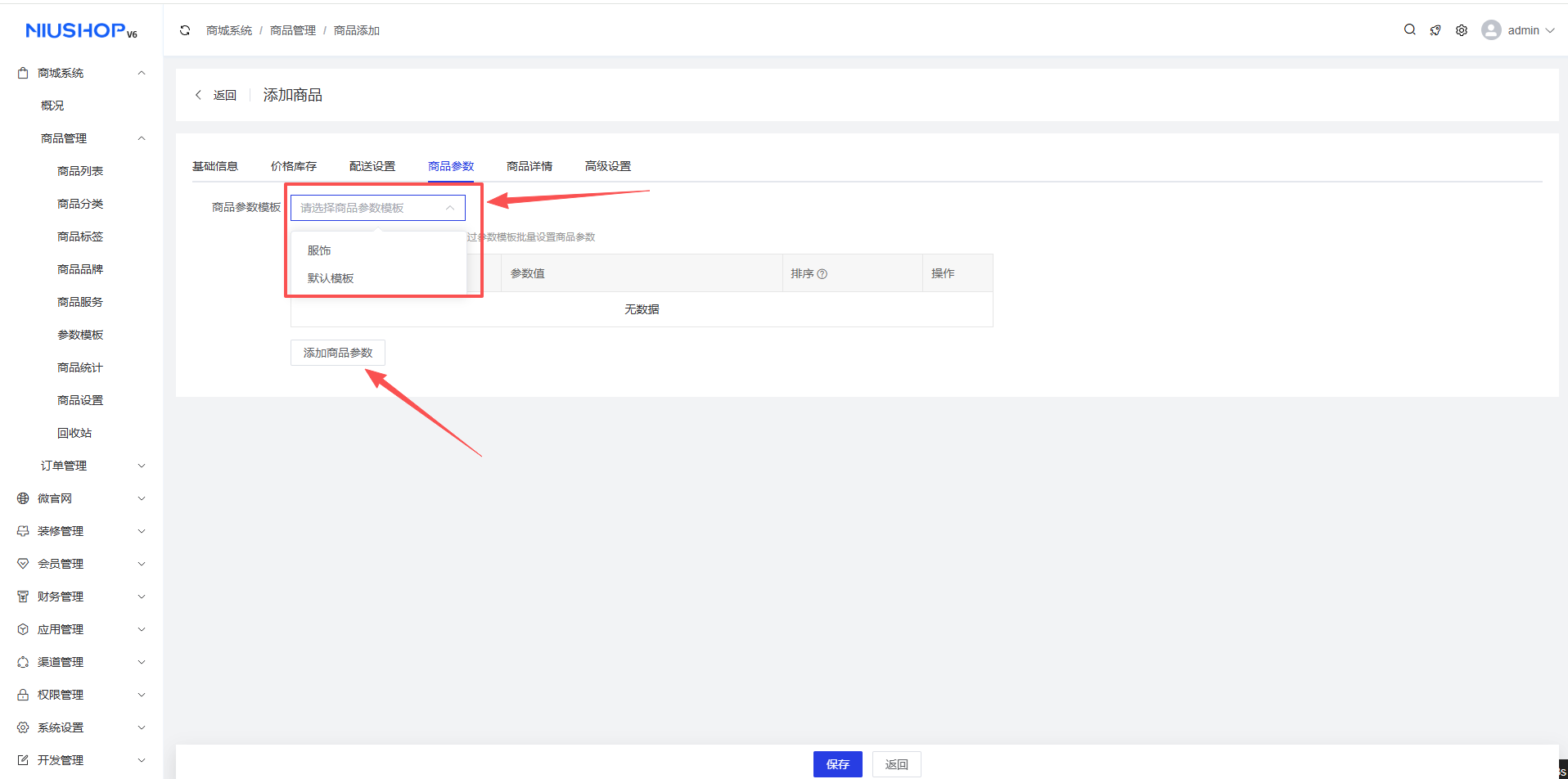
Task: Open the search icon in header
Action: (1409, 29)
